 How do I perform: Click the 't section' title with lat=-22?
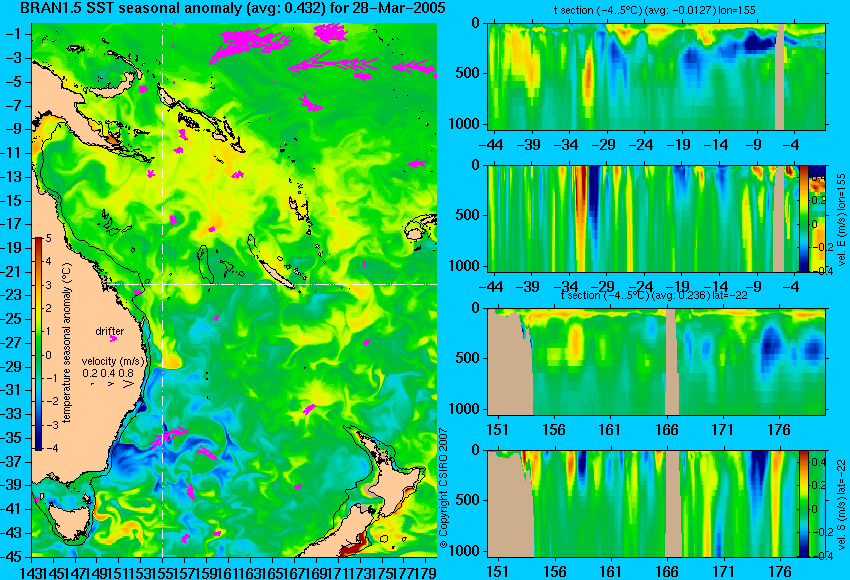pos(654,295)
